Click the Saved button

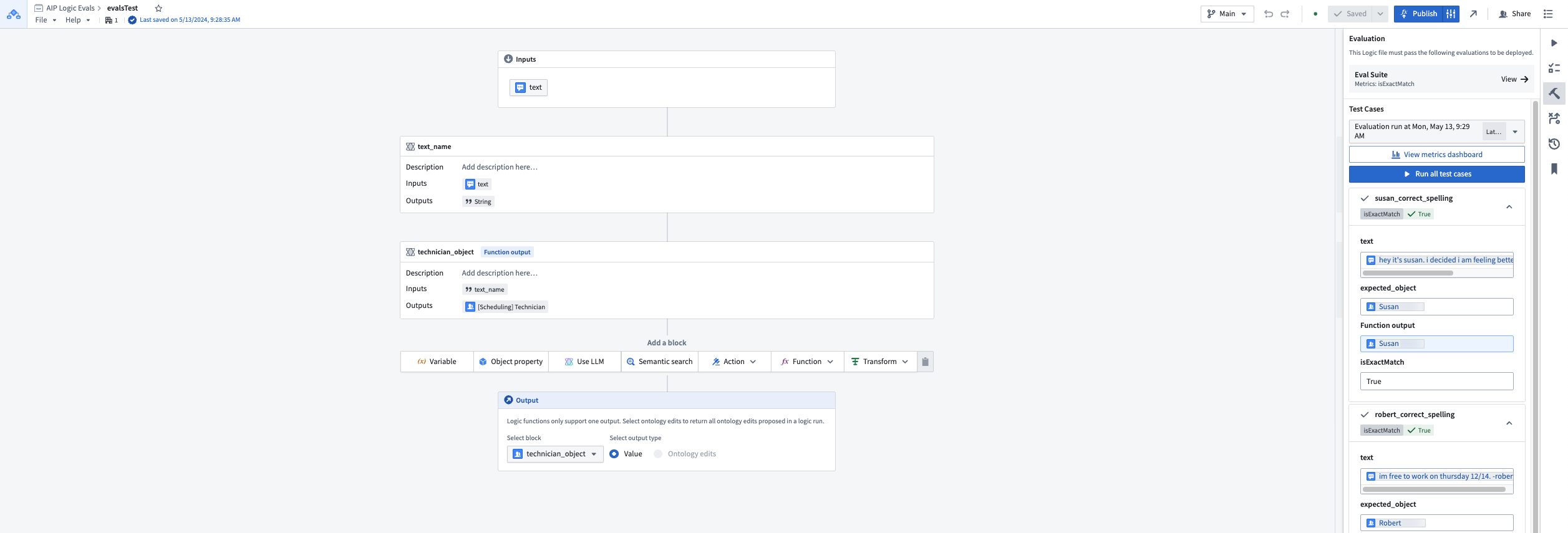(1350, 14)
